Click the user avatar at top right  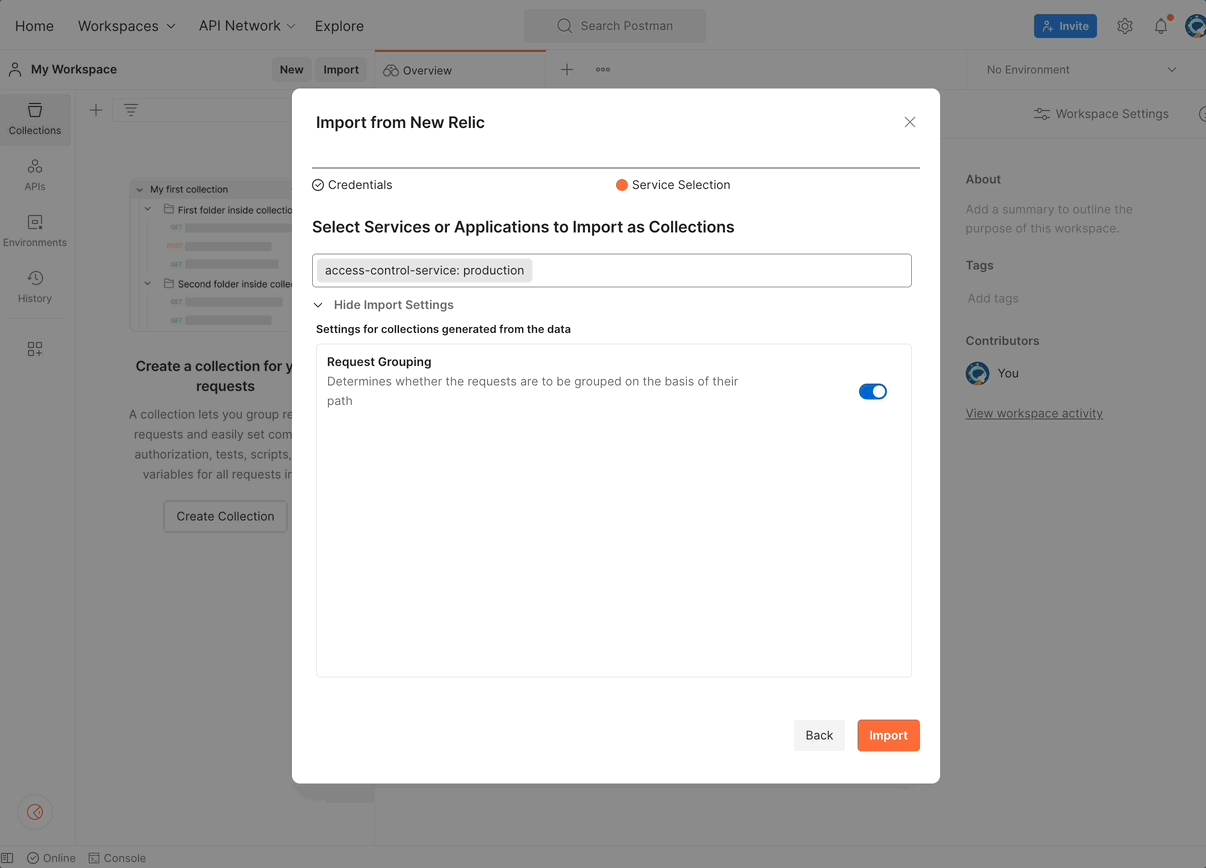tap(1195, 26)
